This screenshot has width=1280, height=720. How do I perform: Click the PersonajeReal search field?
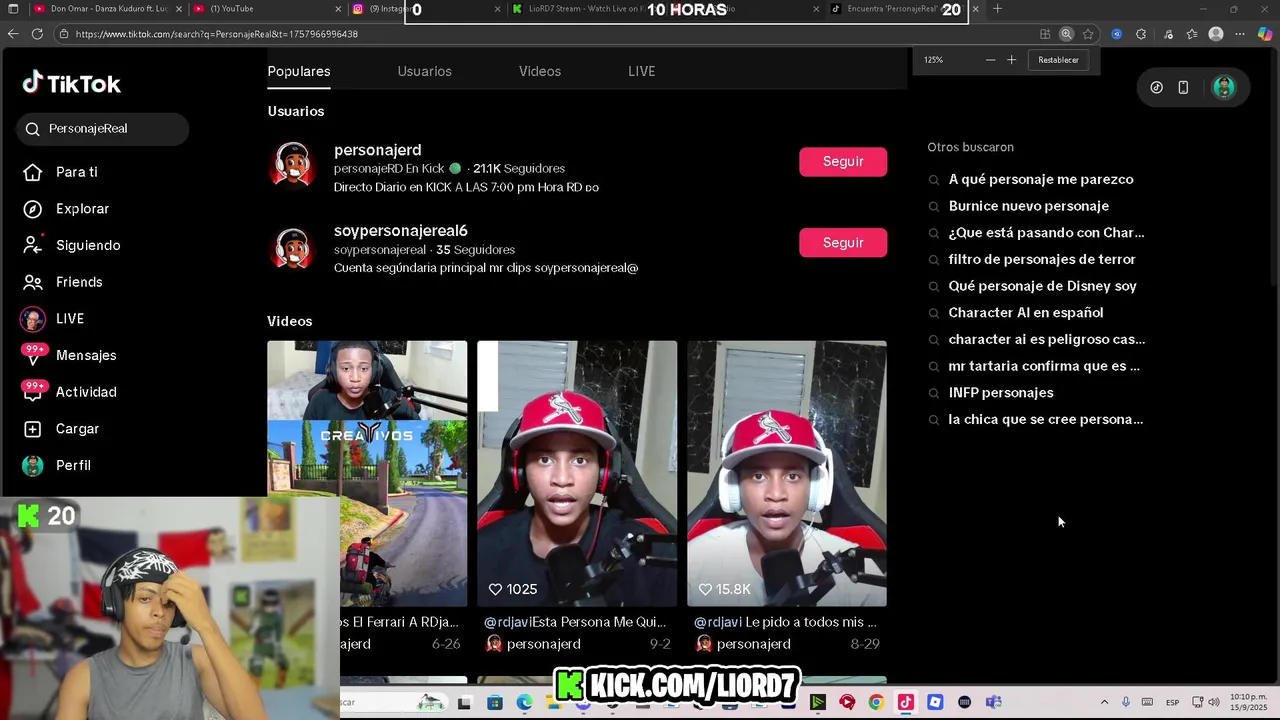(102, 129)
